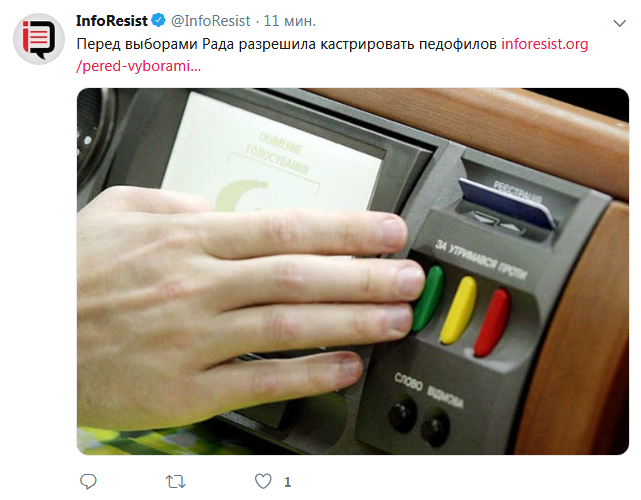Click the retweet arrows icon
Viewport: 641px width, 500px height.
(176, 482)
